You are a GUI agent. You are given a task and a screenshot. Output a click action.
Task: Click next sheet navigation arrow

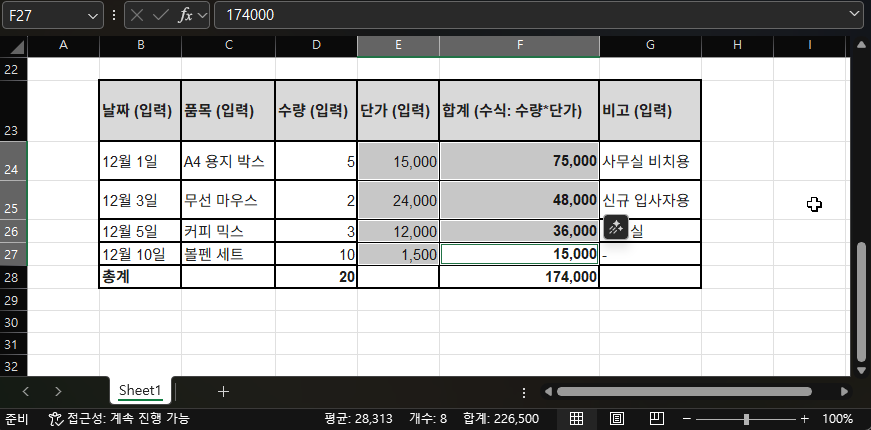tap(58, 392)
